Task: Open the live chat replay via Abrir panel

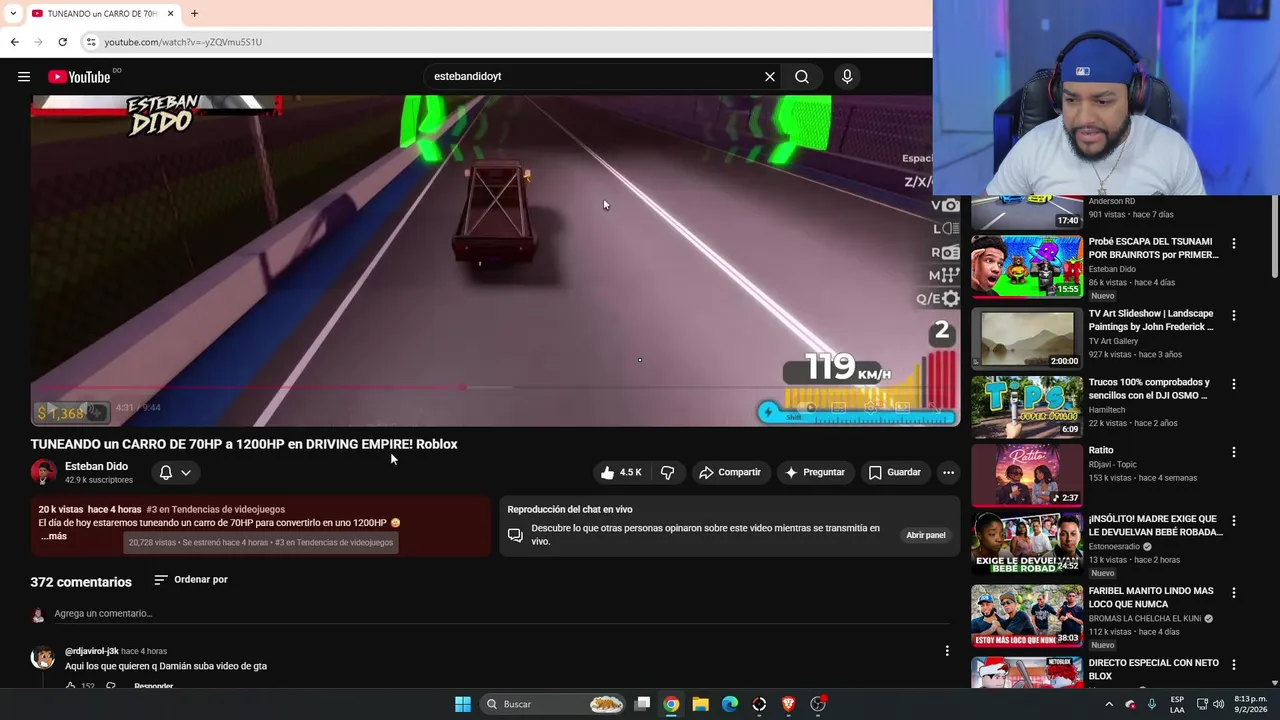Action: (x=925, y=535)
